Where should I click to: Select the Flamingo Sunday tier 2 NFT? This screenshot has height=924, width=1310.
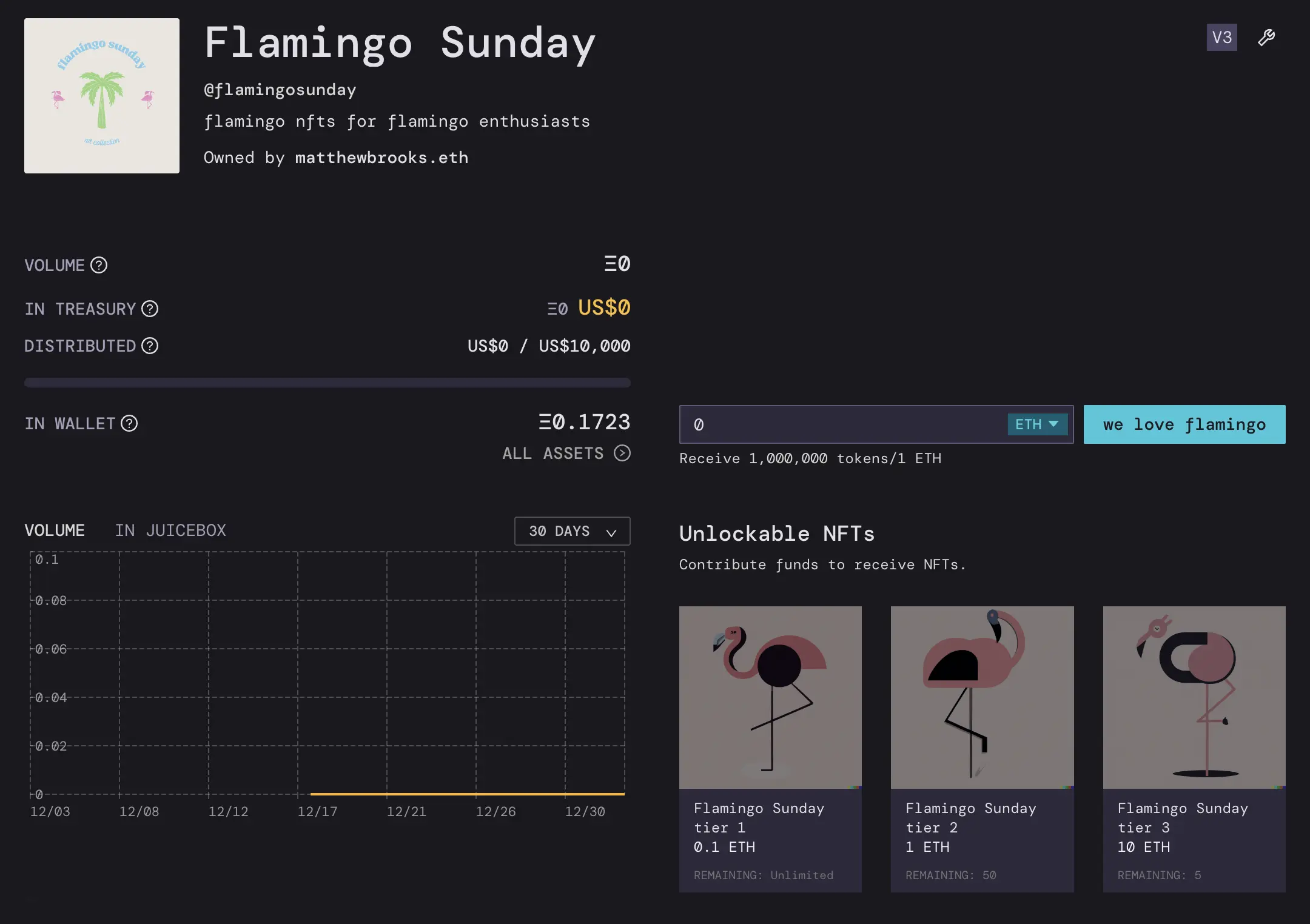click(x=982, y=748)
